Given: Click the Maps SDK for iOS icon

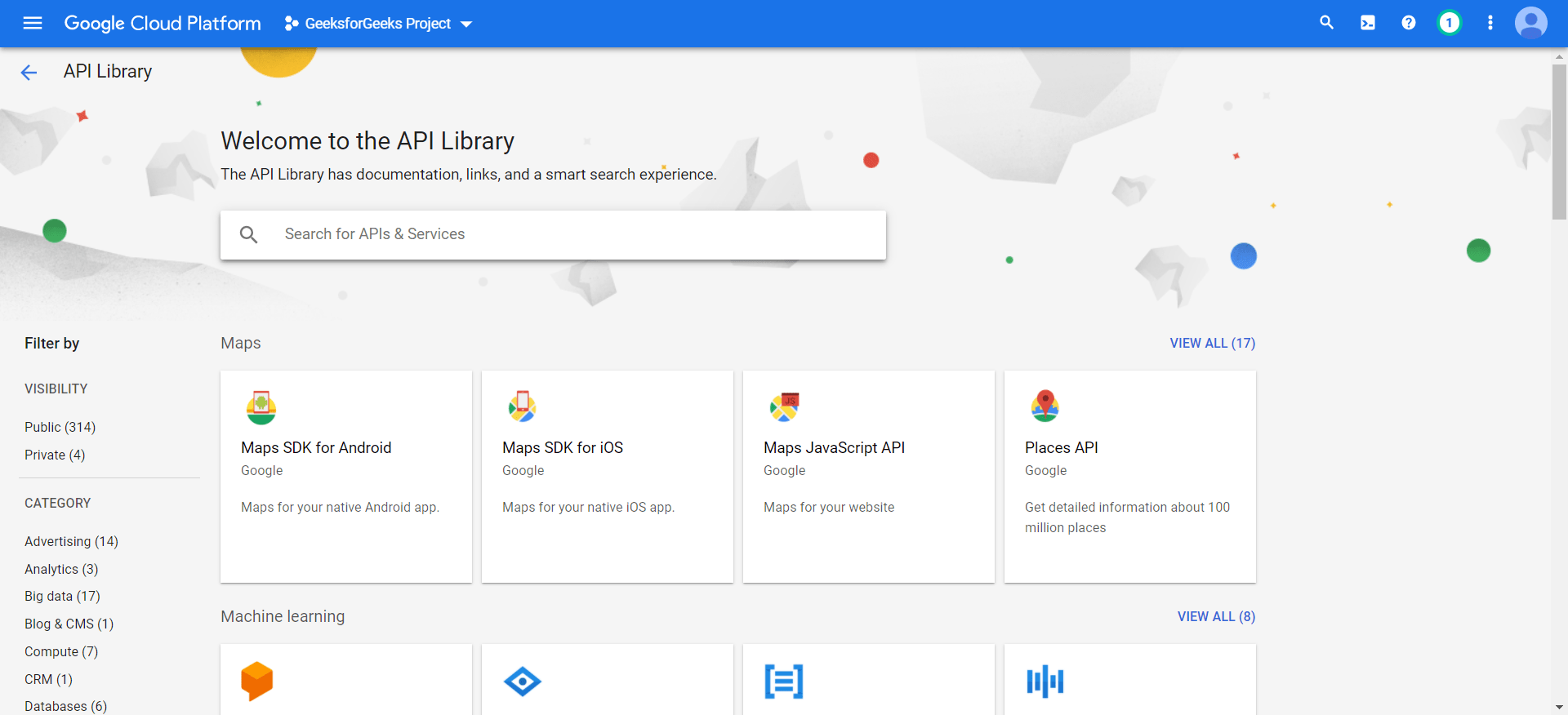Looking at the screenshot, I should coord(523,406).
